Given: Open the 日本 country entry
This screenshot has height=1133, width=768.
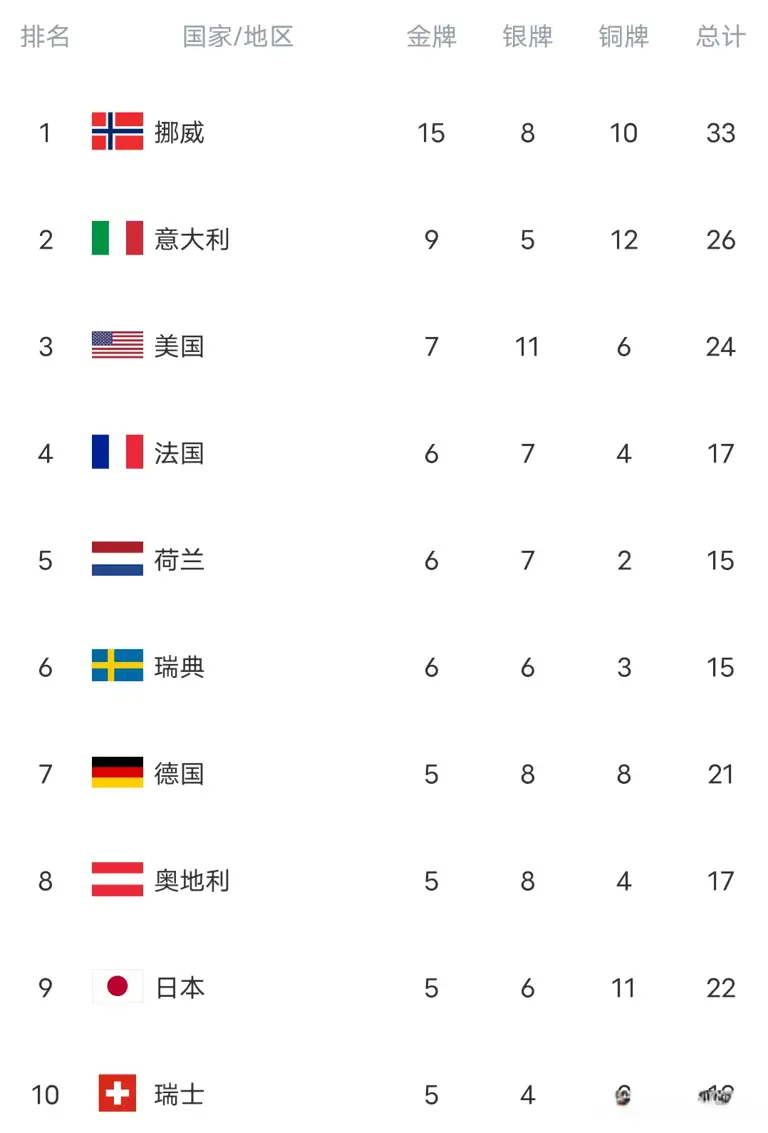Looking at the screenshot, I should 180,988.
